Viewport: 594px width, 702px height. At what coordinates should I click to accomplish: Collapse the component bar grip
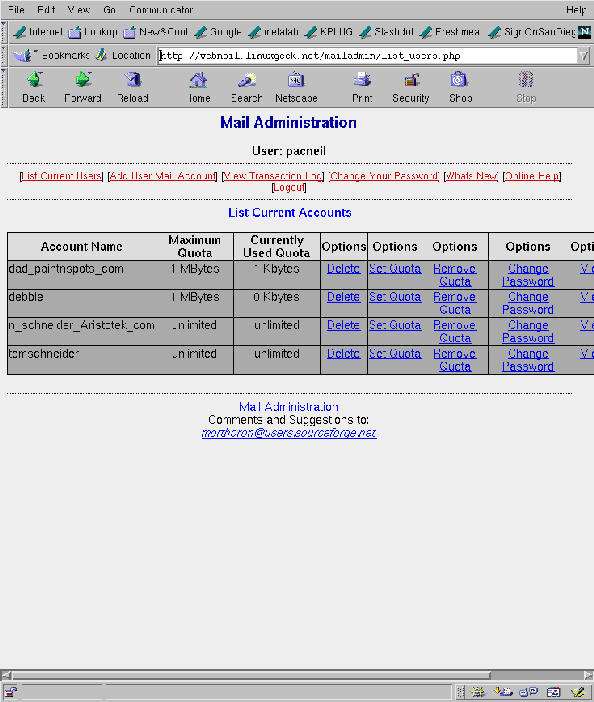click(x=461, y=692)
